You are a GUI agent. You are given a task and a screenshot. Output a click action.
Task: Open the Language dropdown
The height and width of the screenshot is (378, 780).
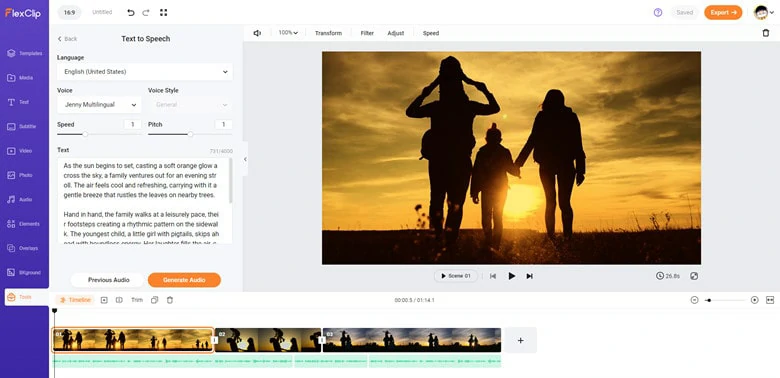(x=145, y=72)
